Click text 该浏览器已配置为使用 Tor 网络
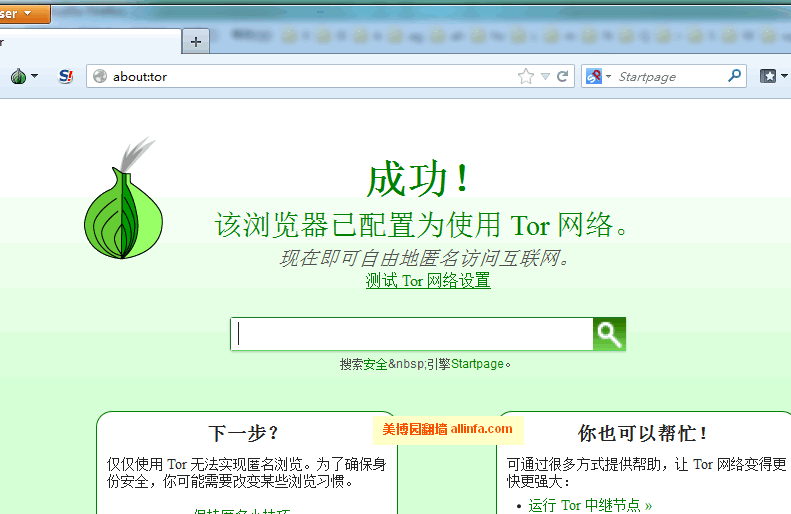 (x=421, y=224)
